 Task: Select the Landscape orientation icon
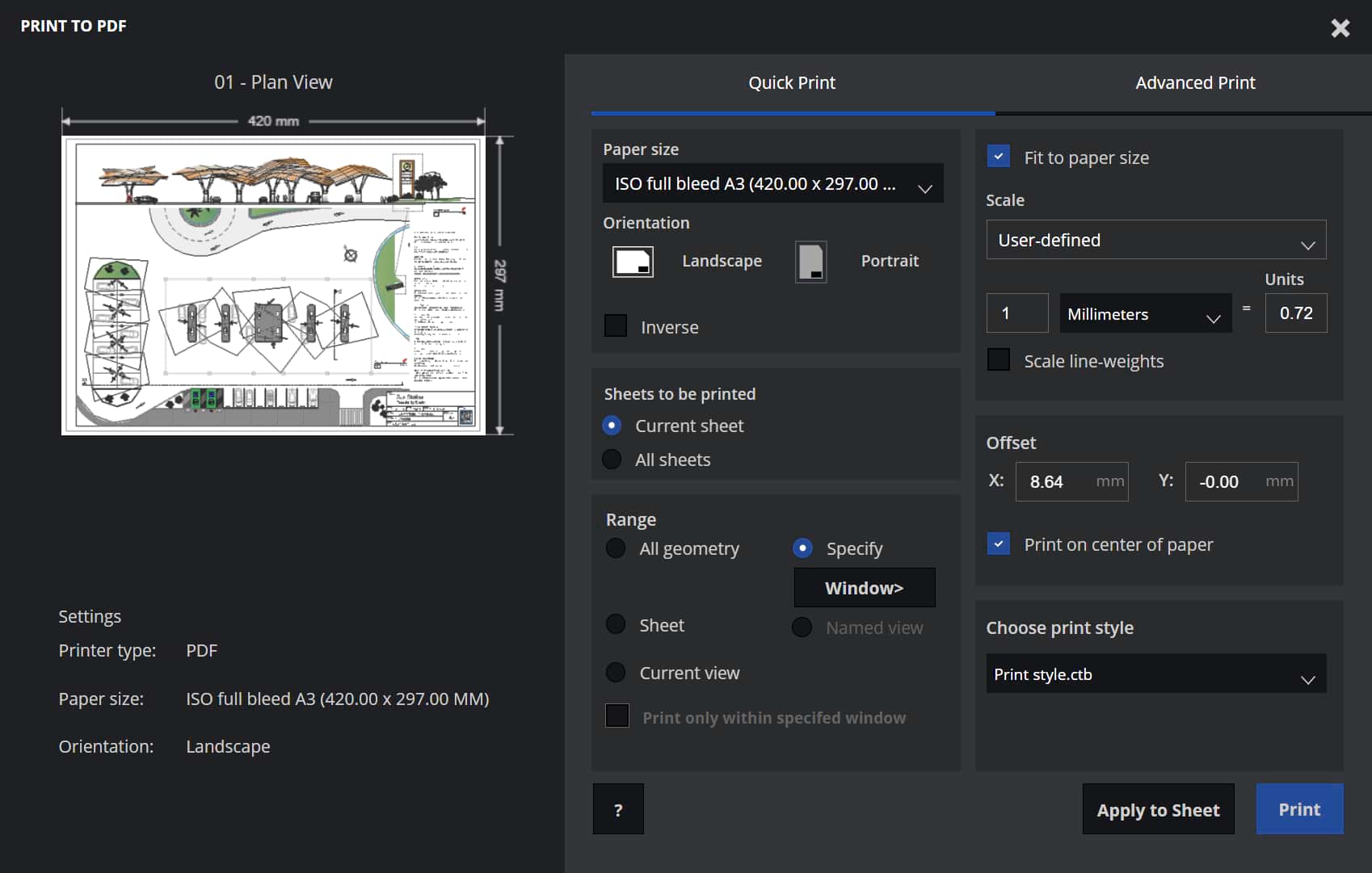click(632, 262)
